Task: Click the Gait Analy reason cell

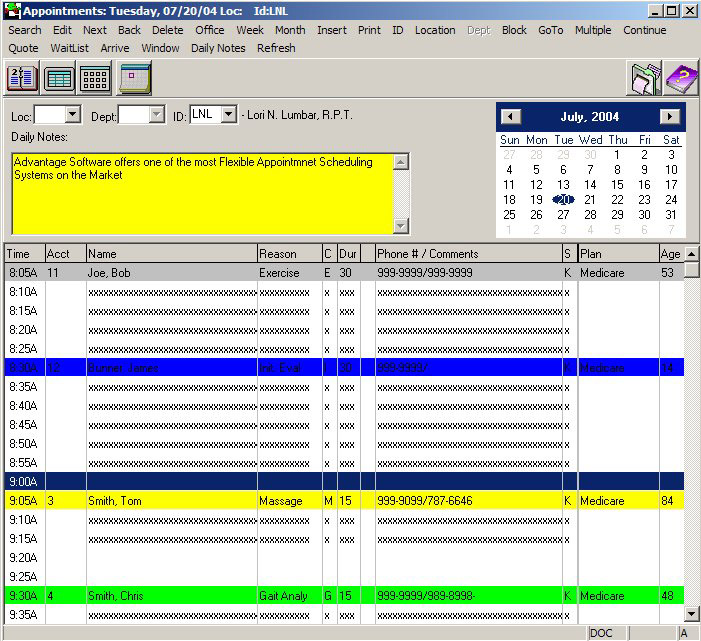Action: [290, 595]
